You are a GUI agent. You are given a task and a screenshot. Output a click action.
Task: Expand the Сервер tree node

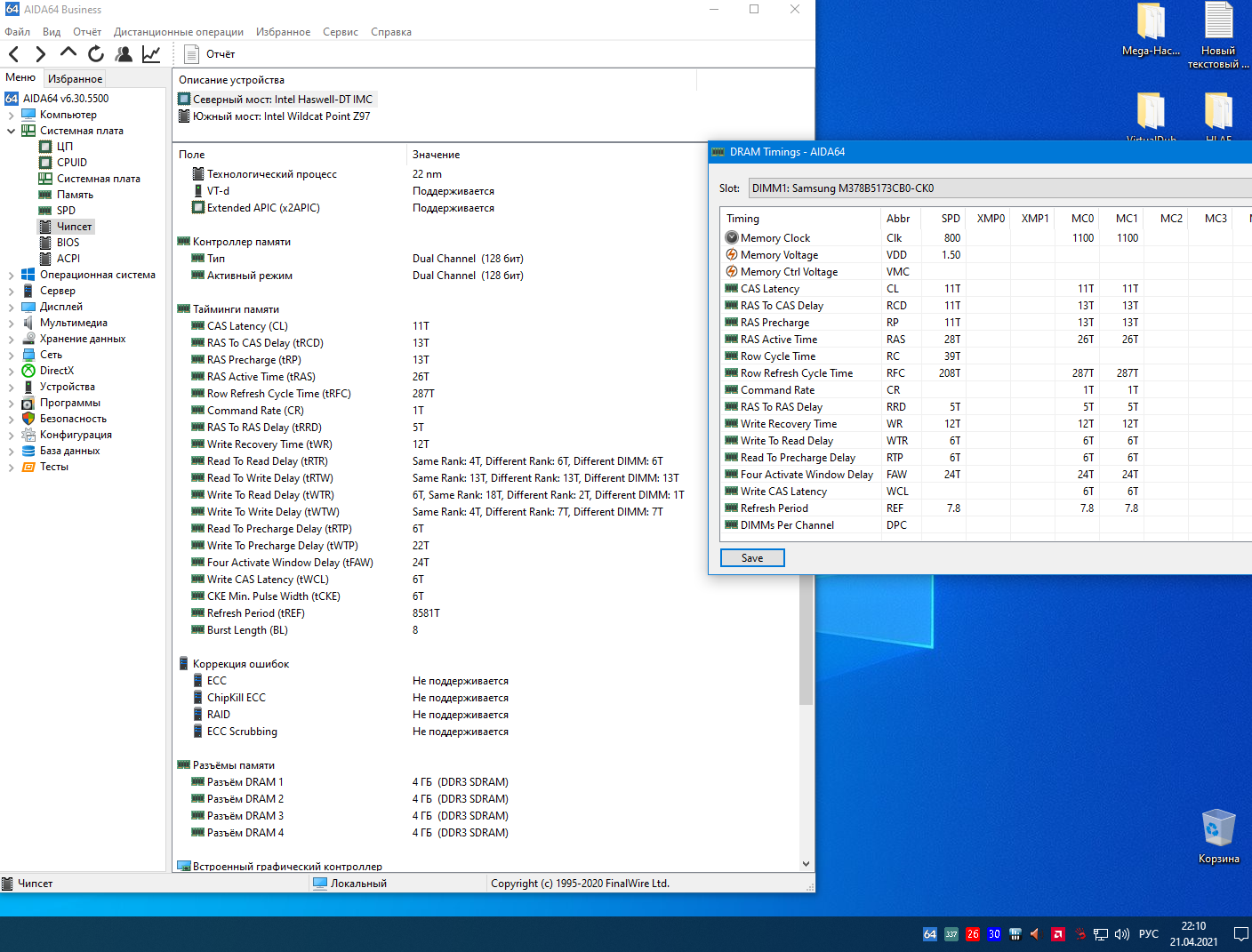click(11, 291)
